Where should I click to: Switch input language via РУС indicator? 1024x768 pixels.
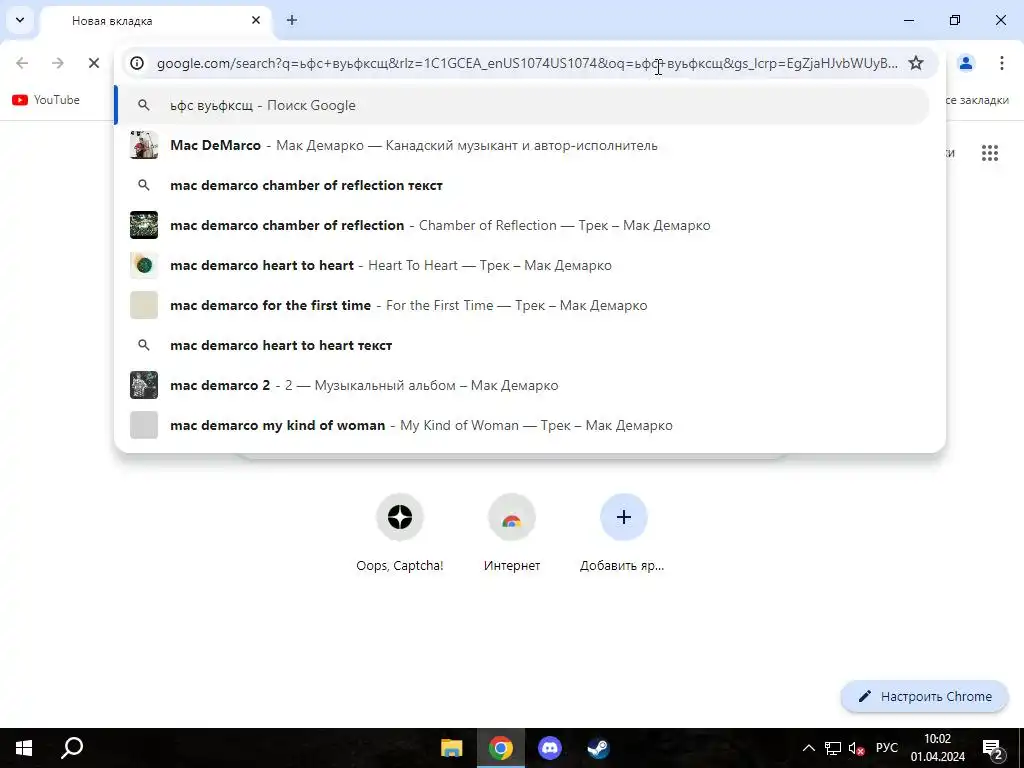click(887, 748)
